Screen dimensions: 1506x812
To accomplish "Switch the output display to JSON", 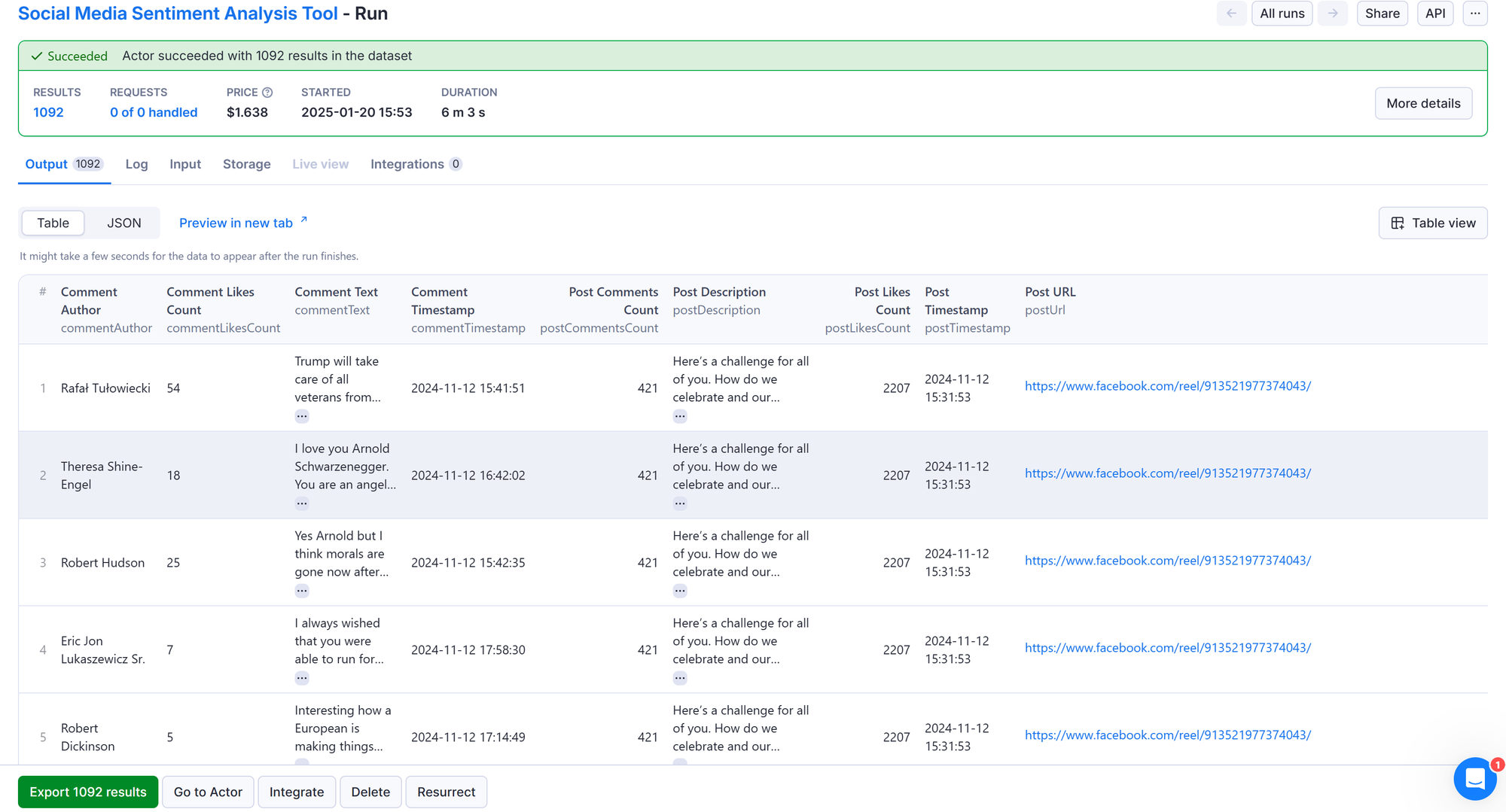I will (123, 223).
